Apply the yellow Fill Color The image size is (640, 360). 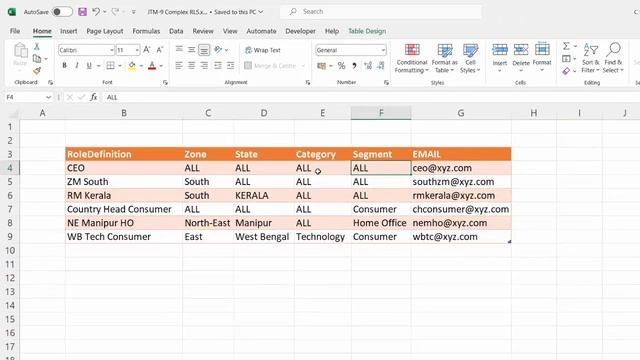[x=132, y=65]
